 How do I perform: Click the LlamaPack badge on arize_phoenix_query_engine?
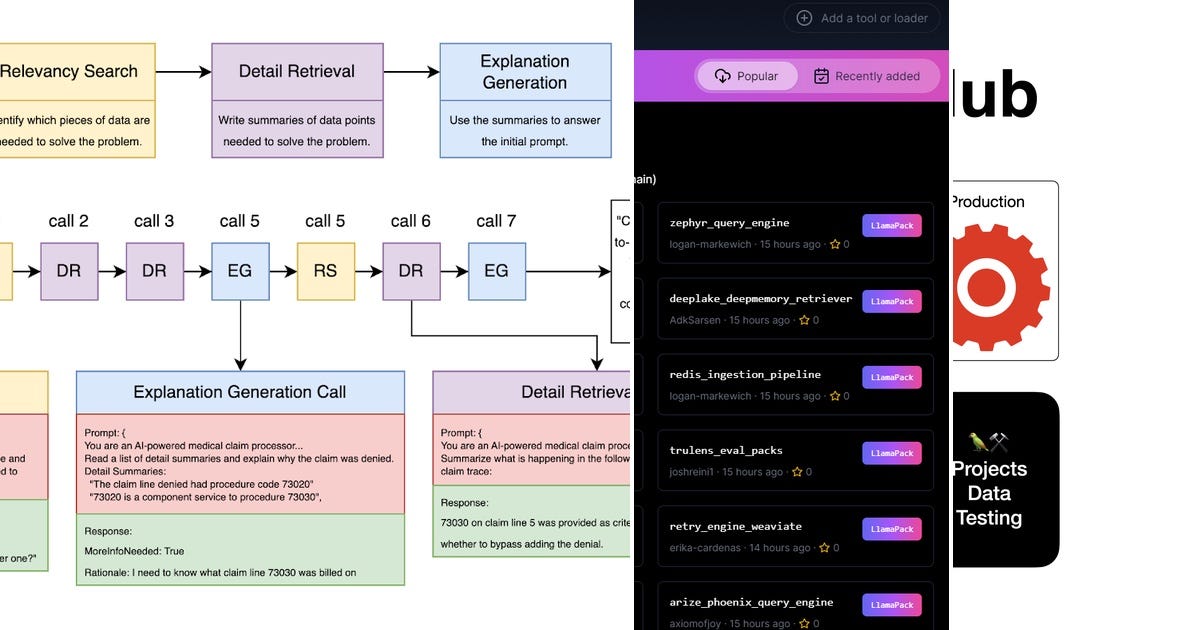click(891, 605)
